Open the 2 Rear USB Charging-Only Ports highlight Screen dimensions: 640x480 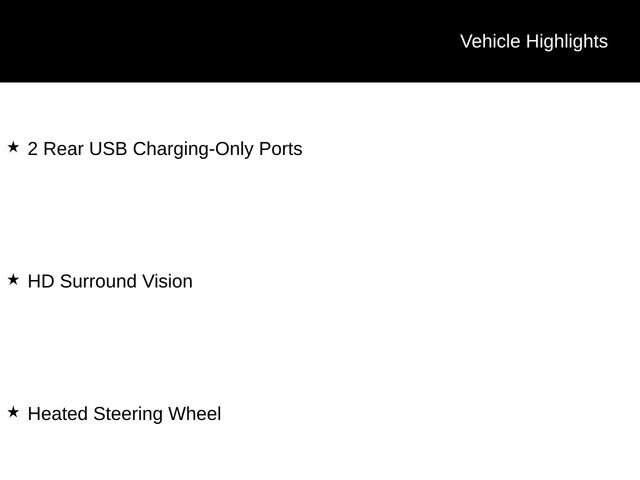[165, 149]
